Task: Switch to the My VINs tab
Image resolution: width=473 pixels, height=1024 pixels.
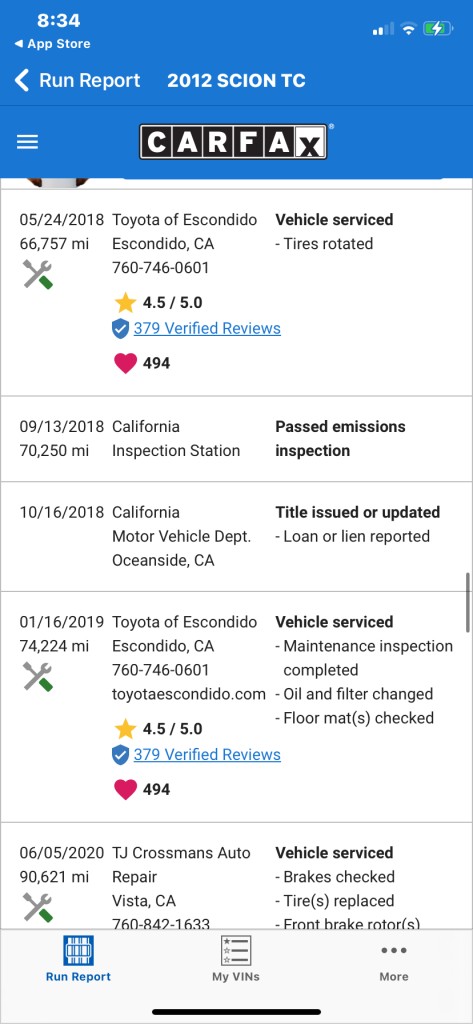Action: tap(236, 959)
